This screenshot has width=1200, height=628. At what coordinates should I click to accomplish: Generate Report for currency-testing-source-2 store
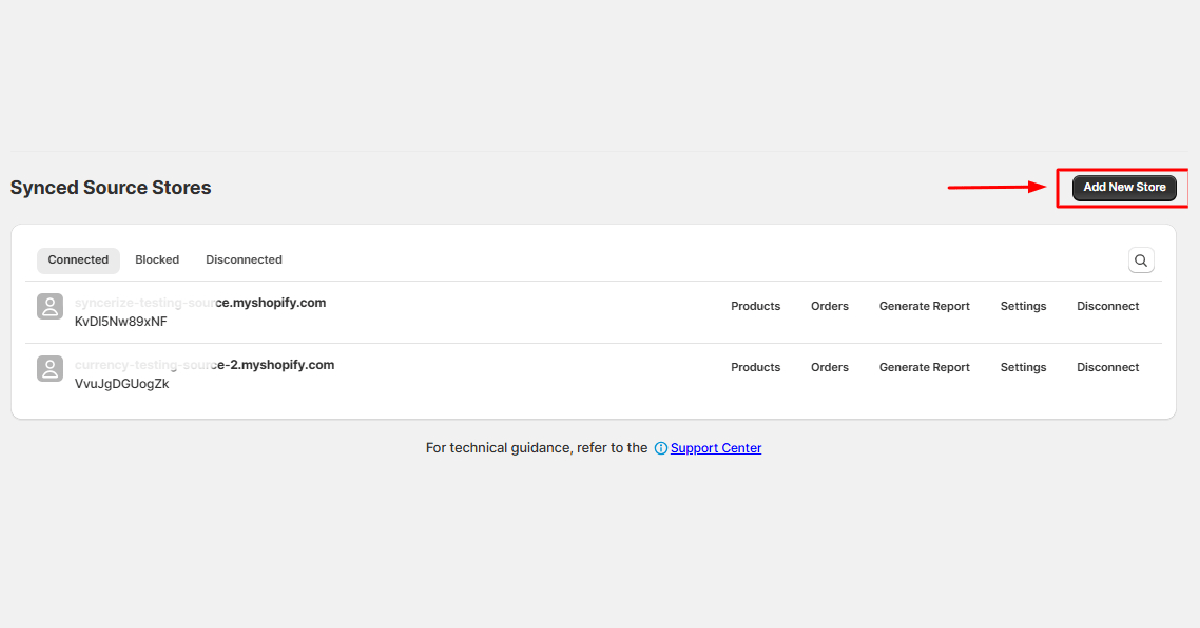pyautogui.click(x=925, y=368)
